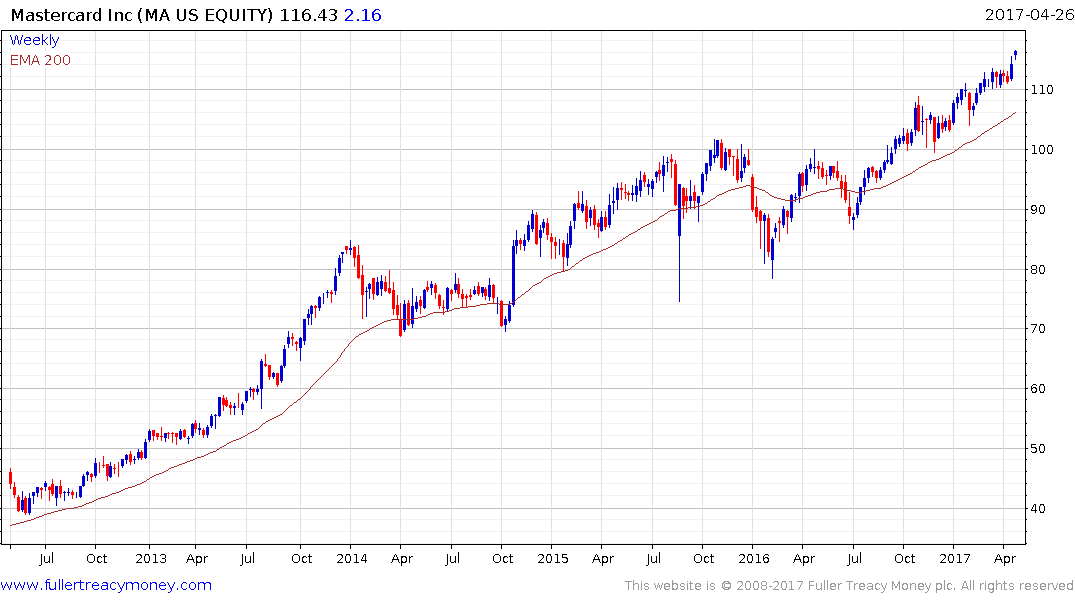1075x600 pixels.
Task: Click the 2013 time axis label
Action: 151,558
